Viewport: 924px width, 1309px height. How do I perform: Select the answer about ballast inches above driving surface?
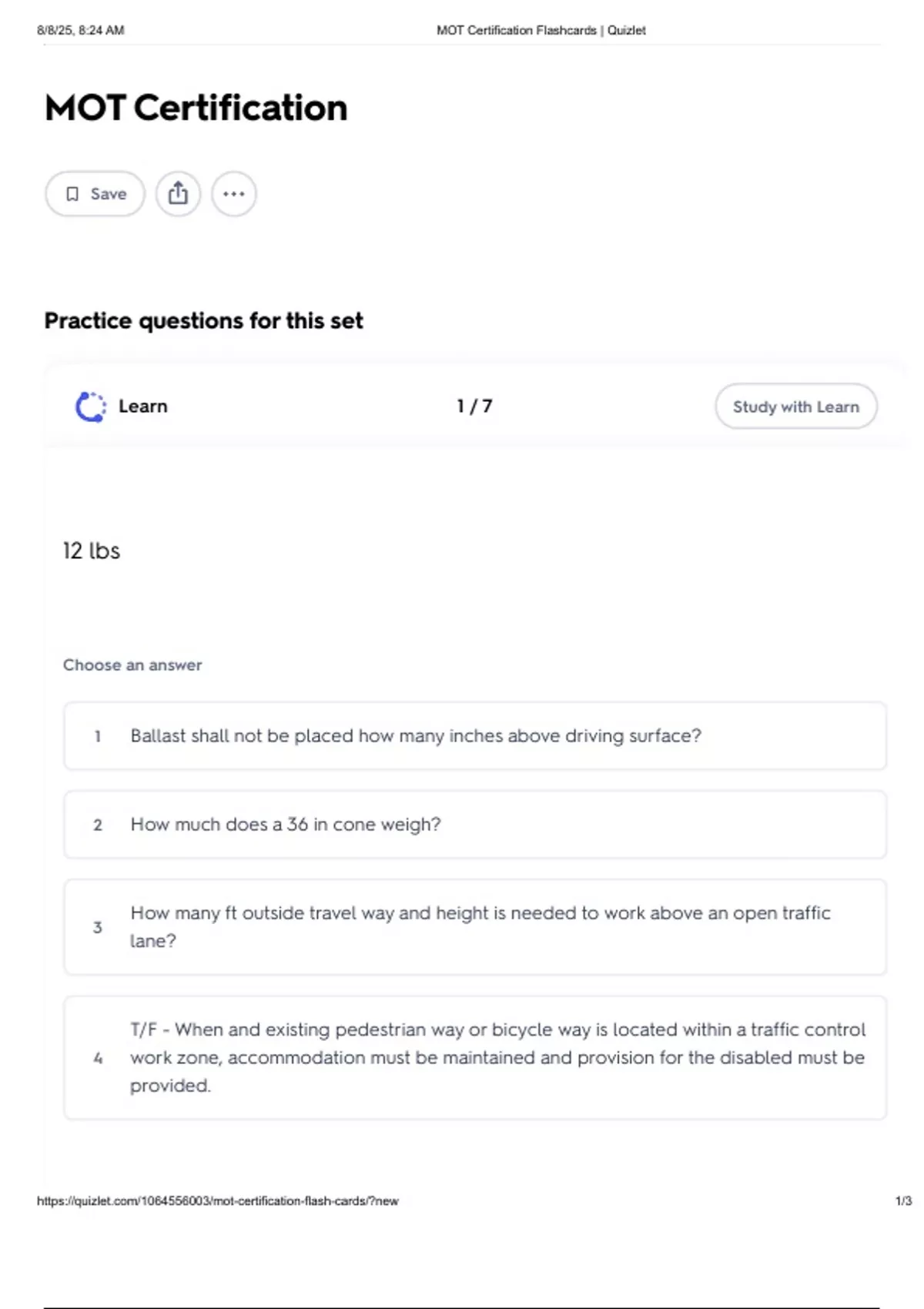pos(475,736)
